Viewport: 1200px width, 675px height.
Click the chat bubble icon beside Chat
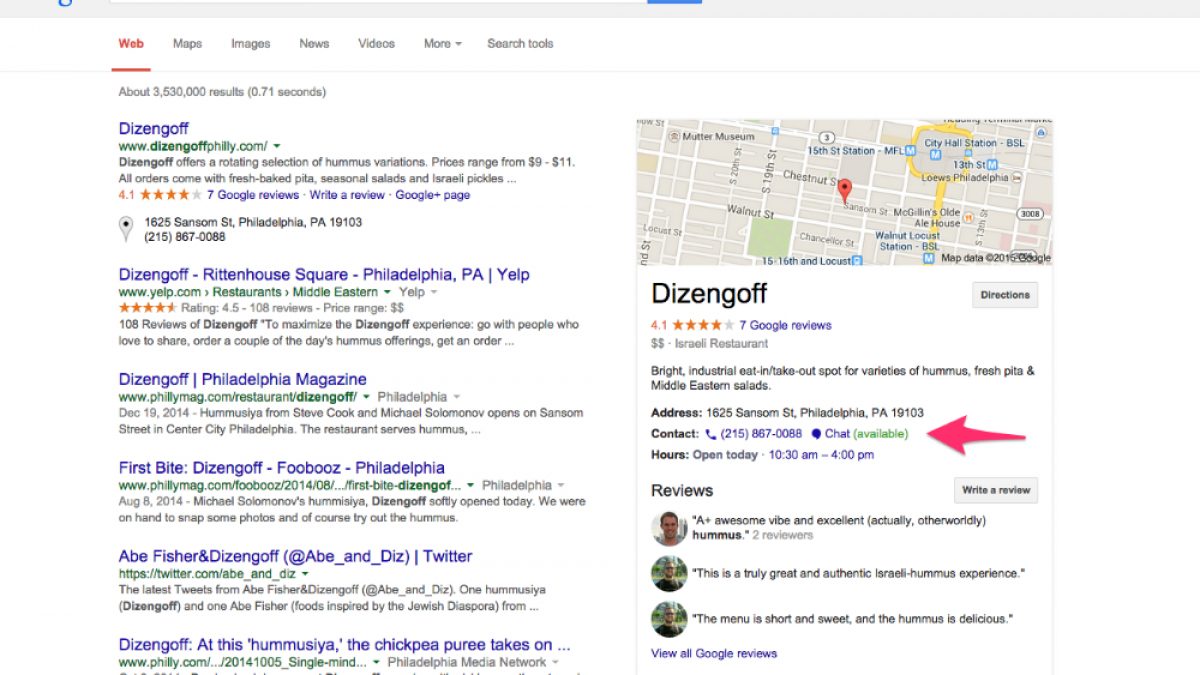(x=816, y=434)
